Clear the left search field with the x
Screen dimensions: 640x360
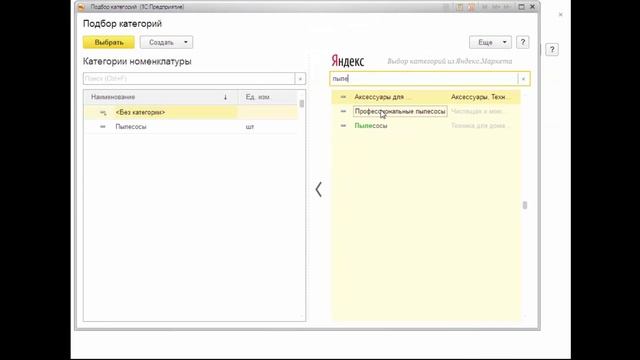coord(300,78)
